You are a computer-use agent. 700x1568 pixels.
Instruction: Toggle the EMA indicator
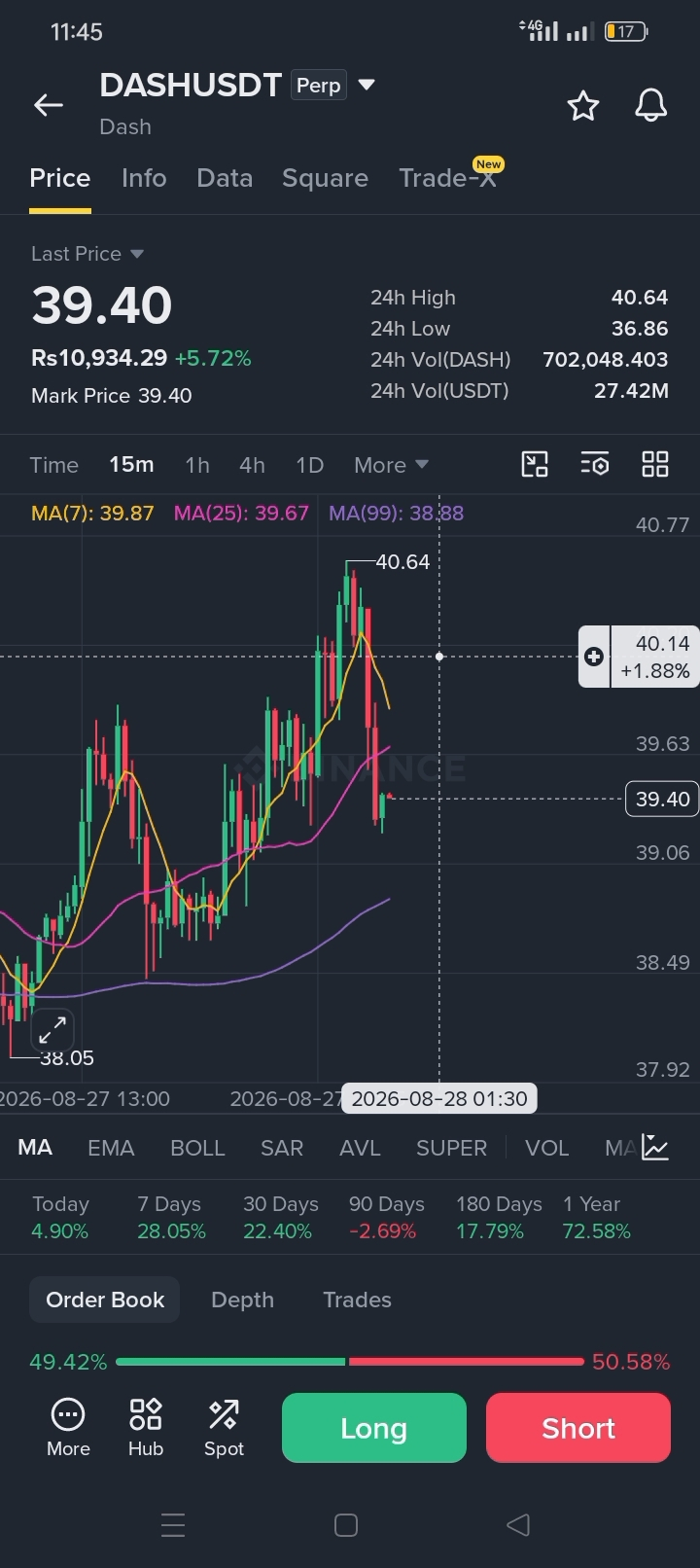[111, 1148]
